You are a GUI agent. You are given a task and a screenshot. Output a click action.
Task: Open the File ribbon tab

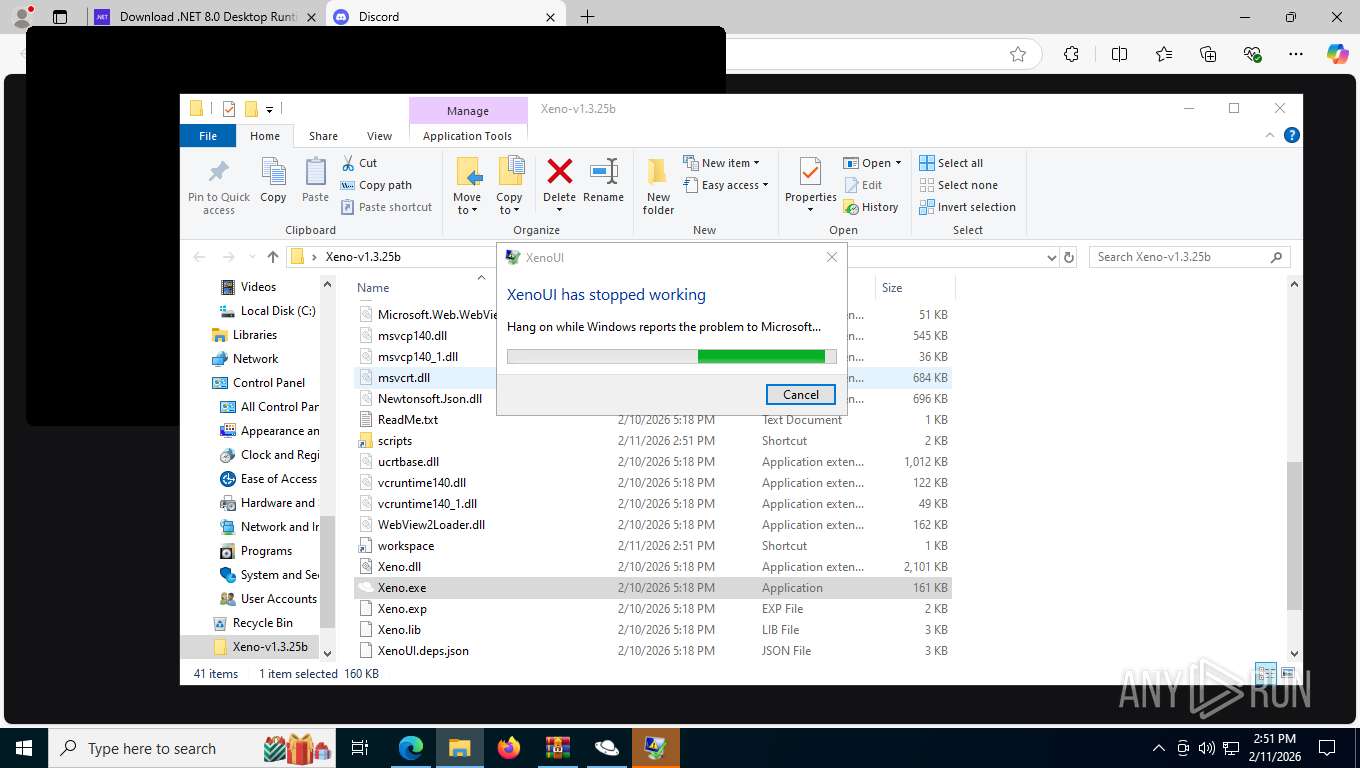pos(208,136)
